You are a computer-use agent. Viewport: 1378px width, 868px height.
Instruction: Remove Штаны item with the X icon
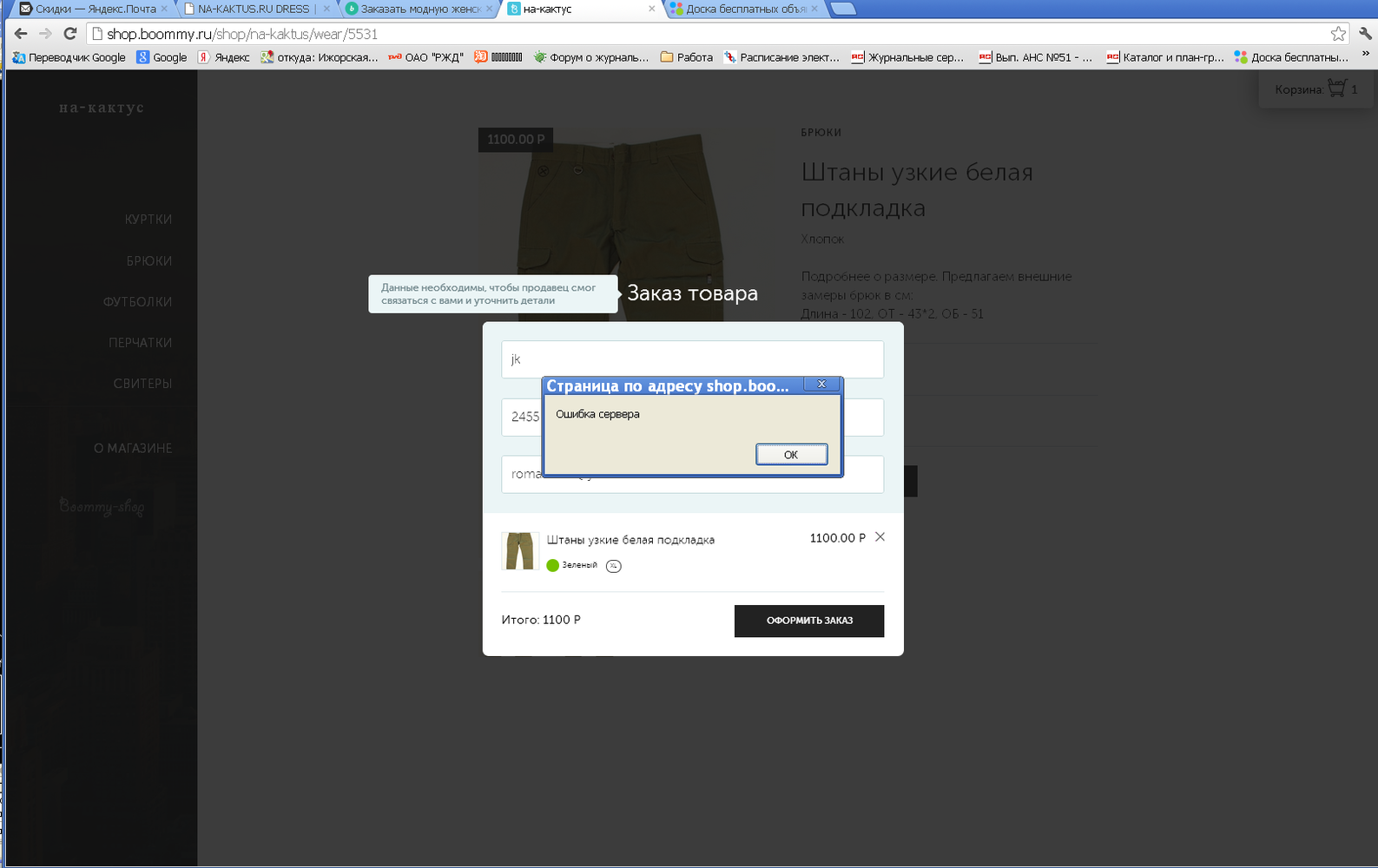(x=880, y=537)
